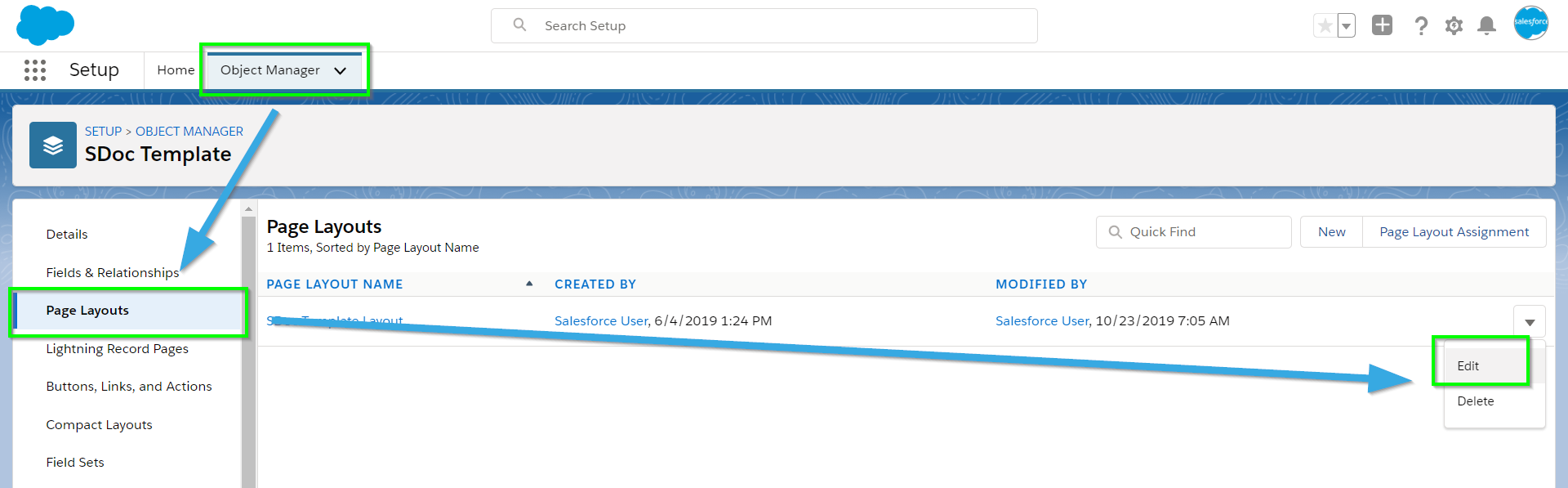This screenshot has width=1568, height=488.
Task: Click the Page Layouts heading text
Action: coord(324,226)
